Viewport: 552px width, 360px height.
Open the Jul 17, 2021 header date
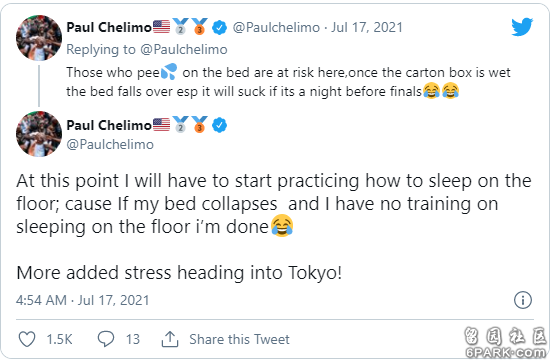coord(367,27)
